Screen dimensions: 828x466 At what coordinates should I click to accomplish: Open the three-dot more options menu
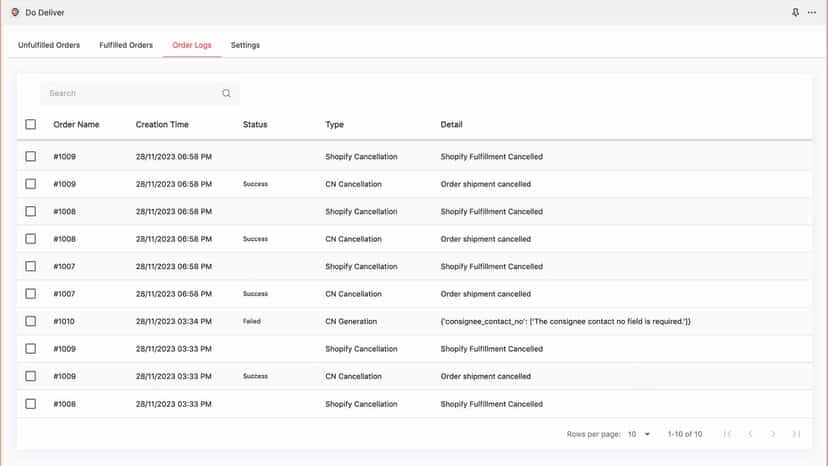[x=812, y=12]
